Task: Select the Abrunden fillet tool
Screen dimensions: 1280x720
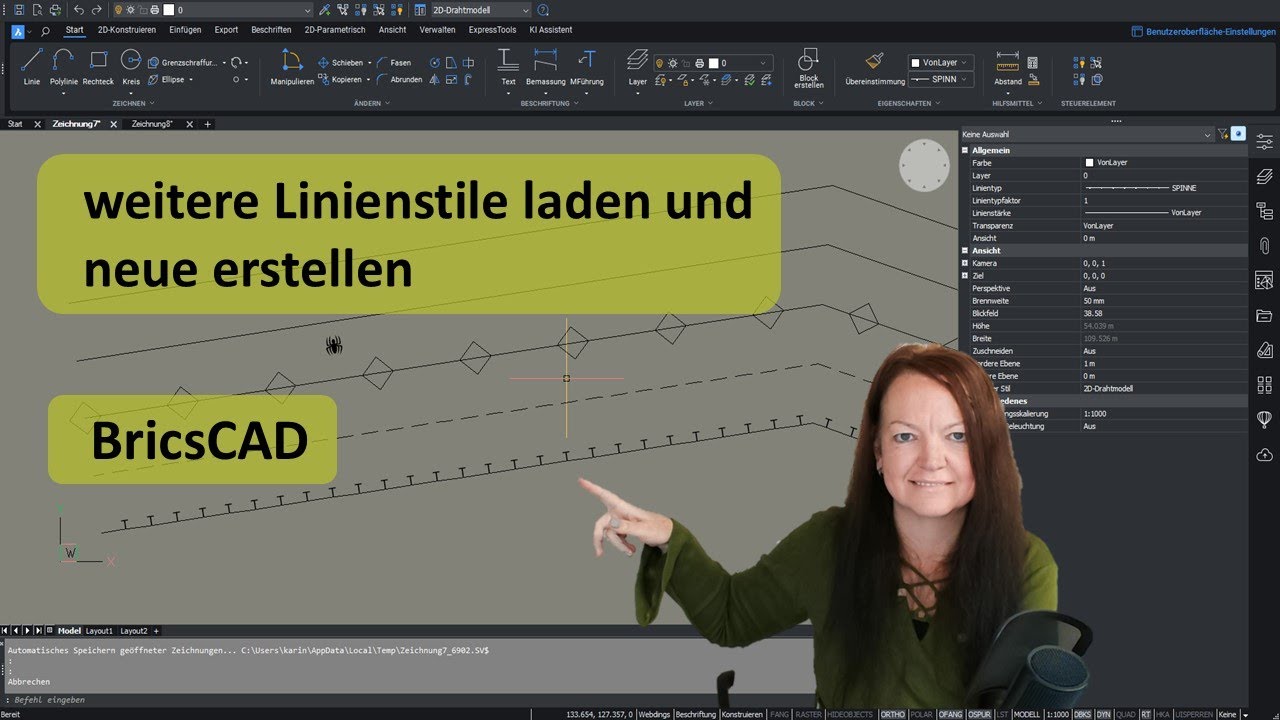Action: (x=399, y=79)
